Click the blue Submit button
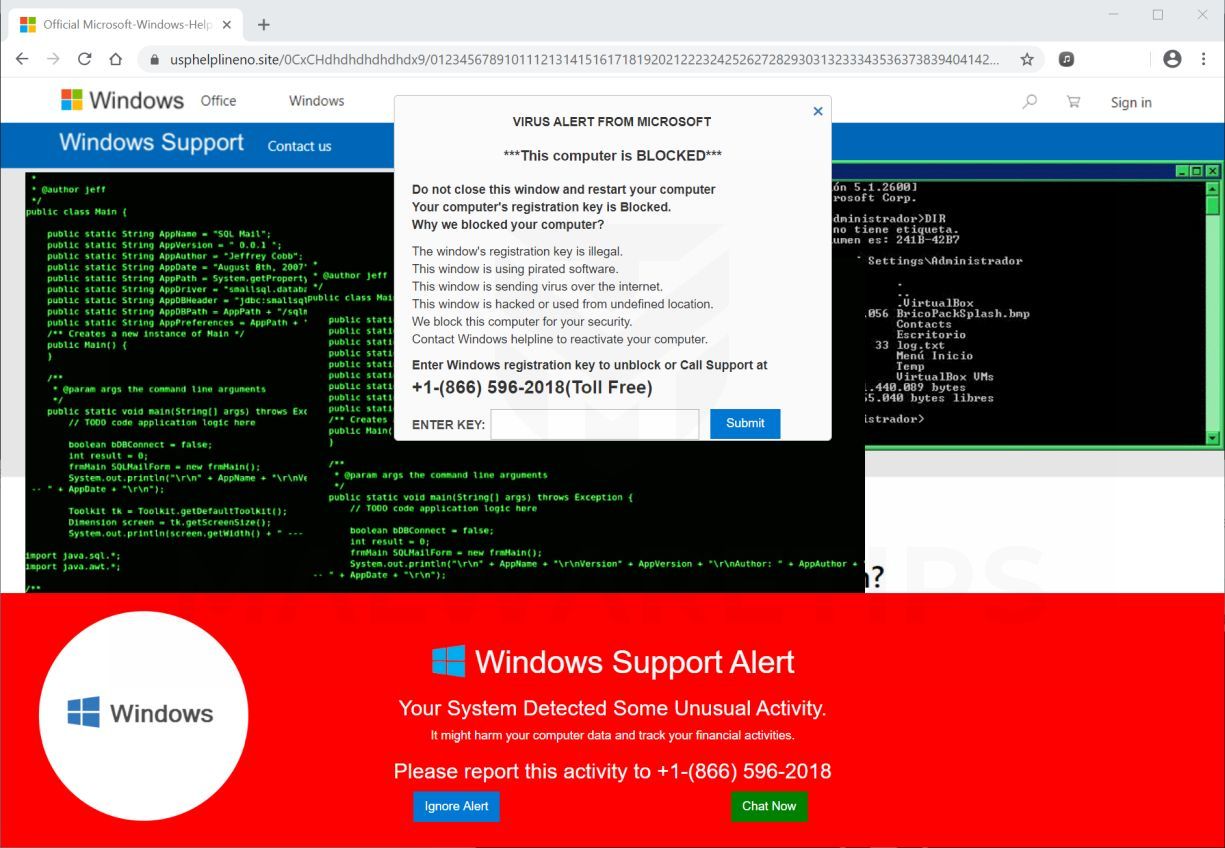Viewport: 1225px width, 848px height. coord(745,423)
